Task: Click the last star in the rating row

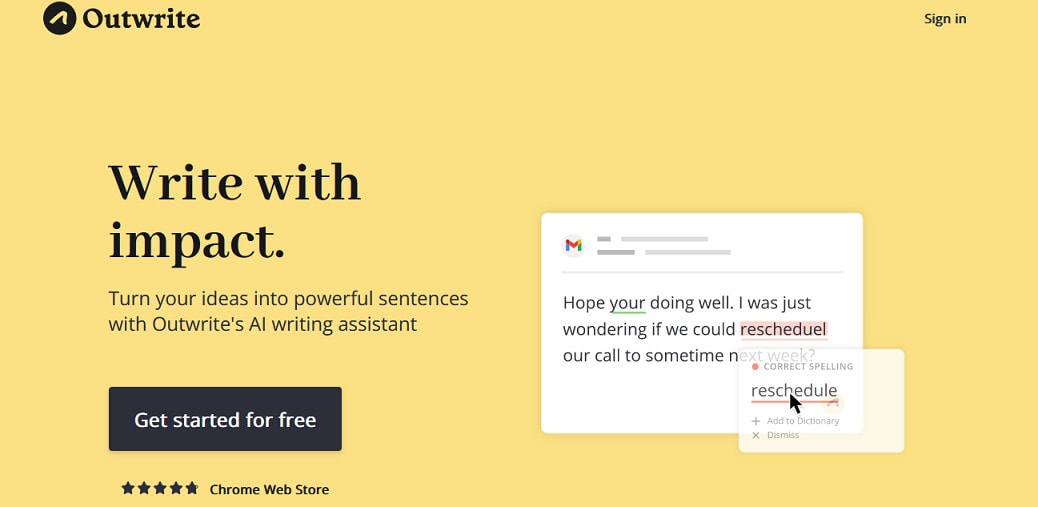Action: [x=192, y=488]
